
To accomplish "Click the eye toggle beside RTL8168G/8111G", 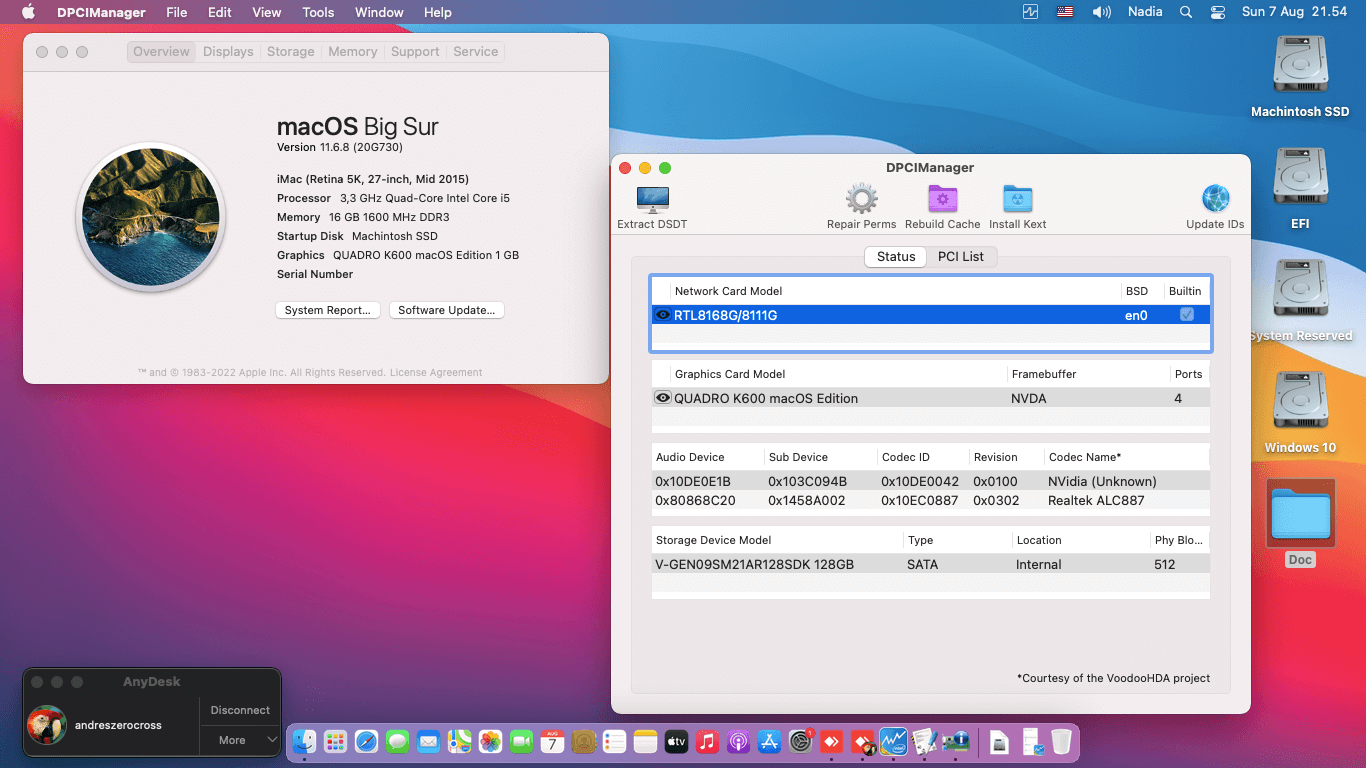I will coord(662,314).
